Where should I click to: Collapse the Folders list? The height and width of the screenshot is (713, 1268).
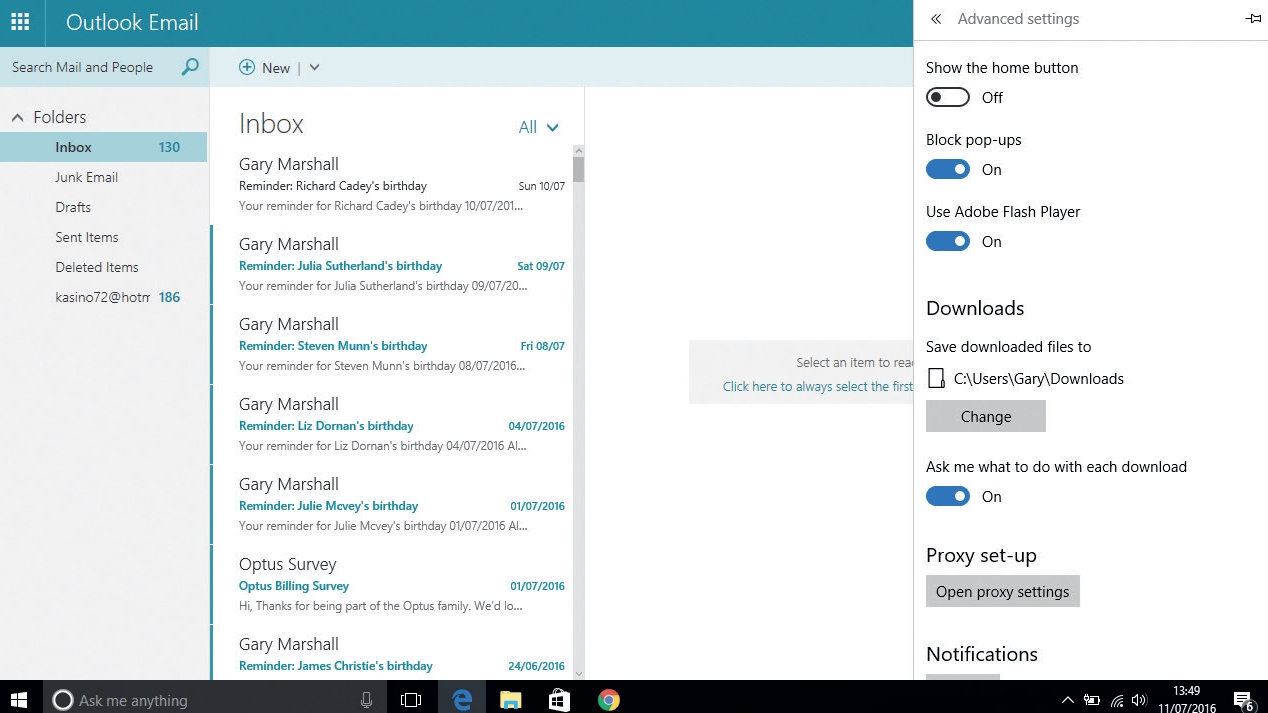tap(17, 117)
